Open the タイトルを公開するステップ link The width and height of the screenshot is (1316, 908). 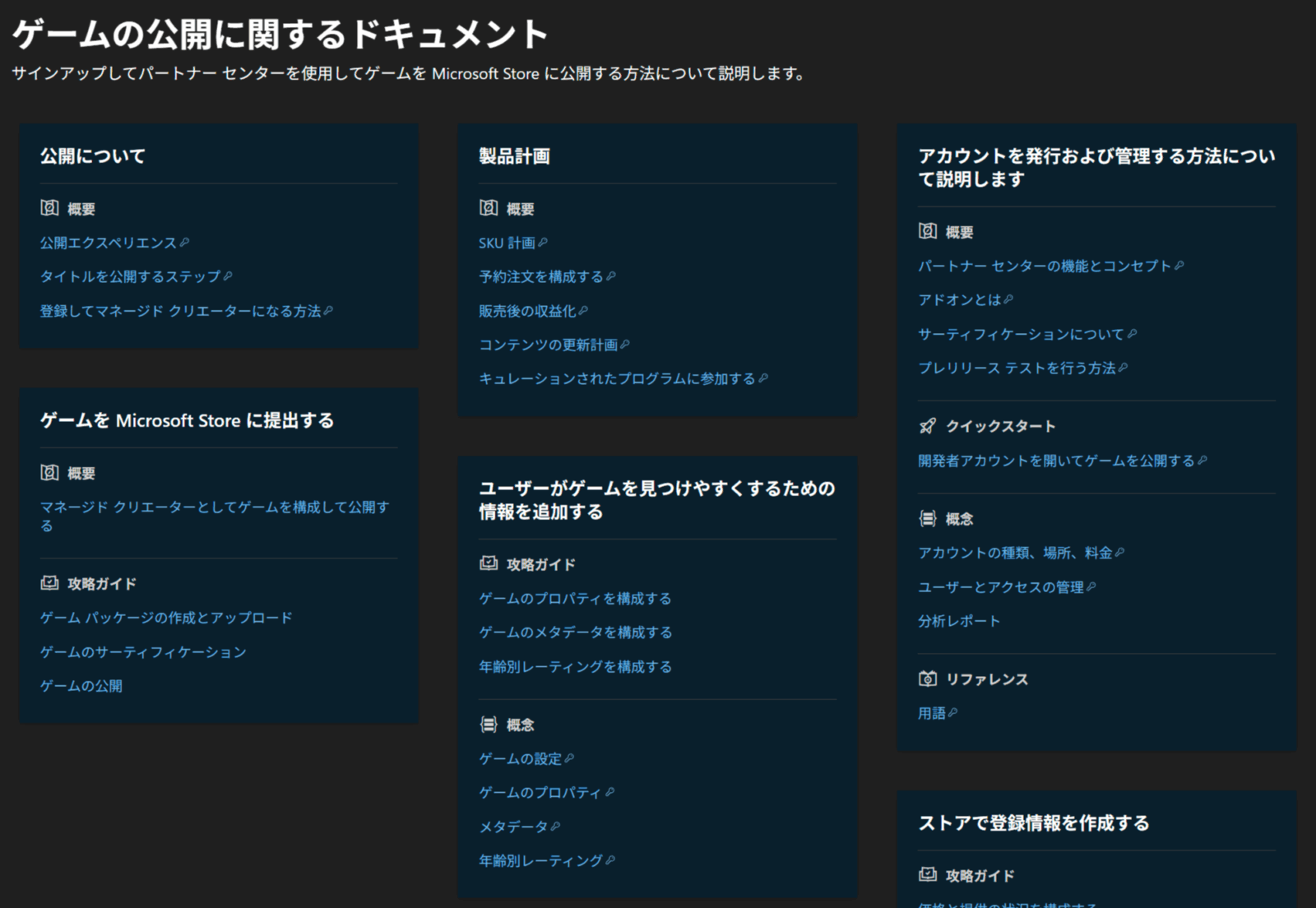coord(130,276)
